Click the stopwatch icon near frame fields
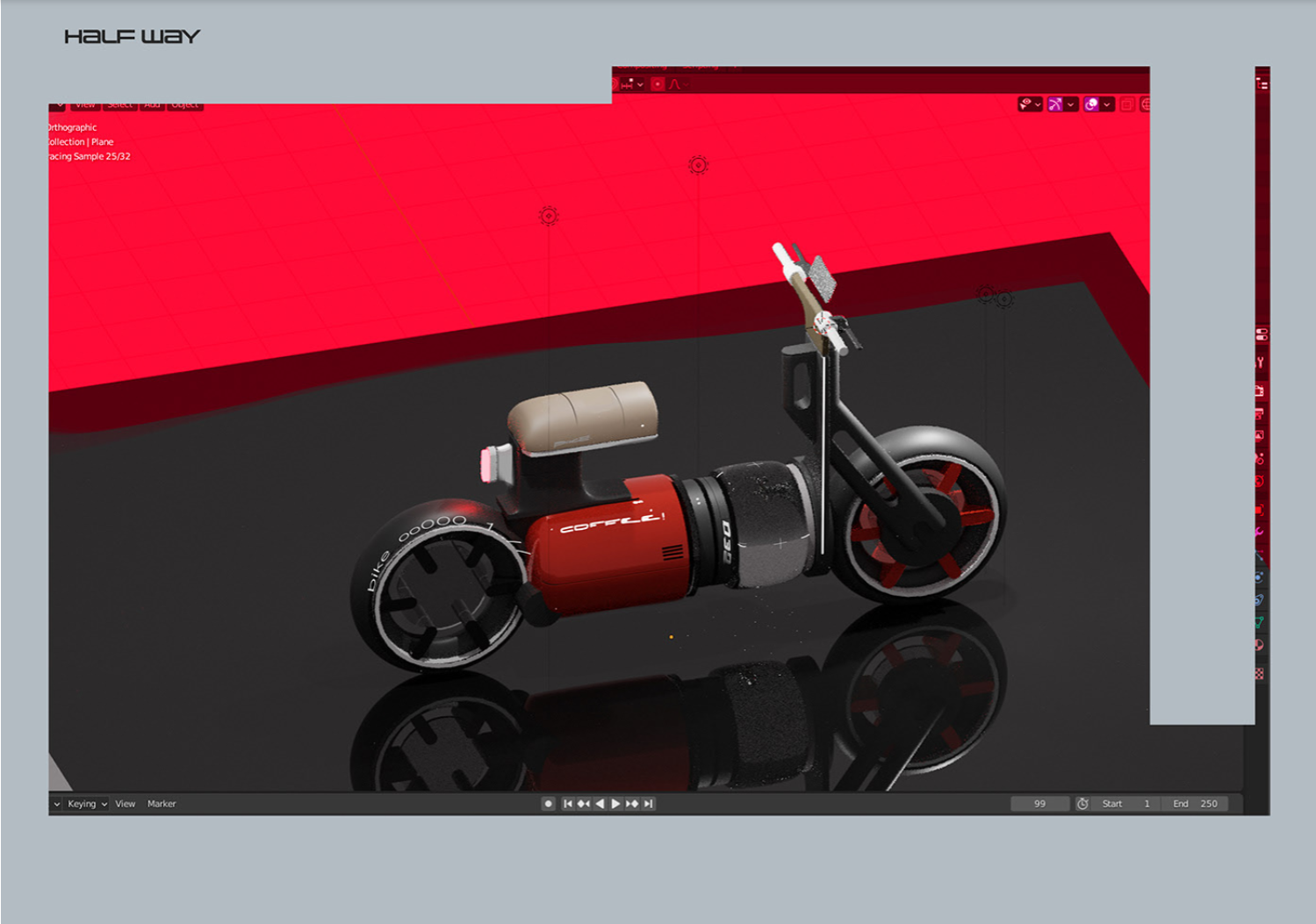1316x924 pixels. pyautogui.click(x=1082, y=803)
